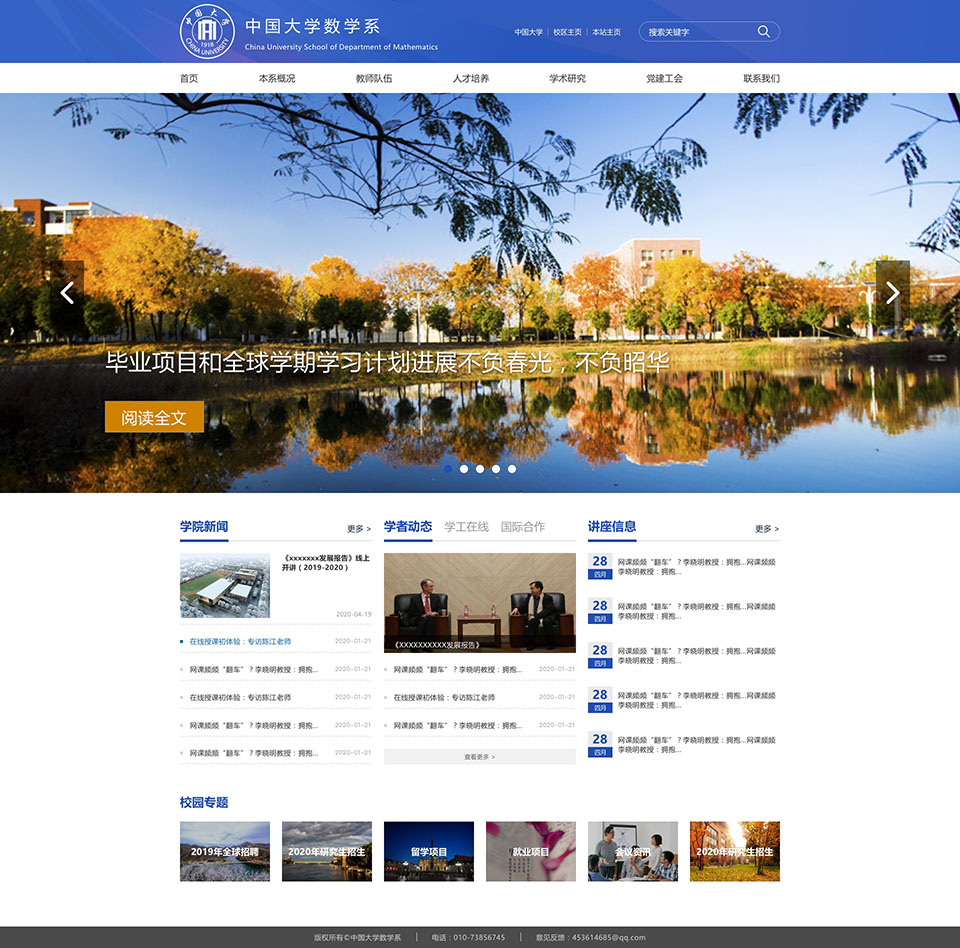Open 学术研究 navigation menu item

(x=567, y=78)
